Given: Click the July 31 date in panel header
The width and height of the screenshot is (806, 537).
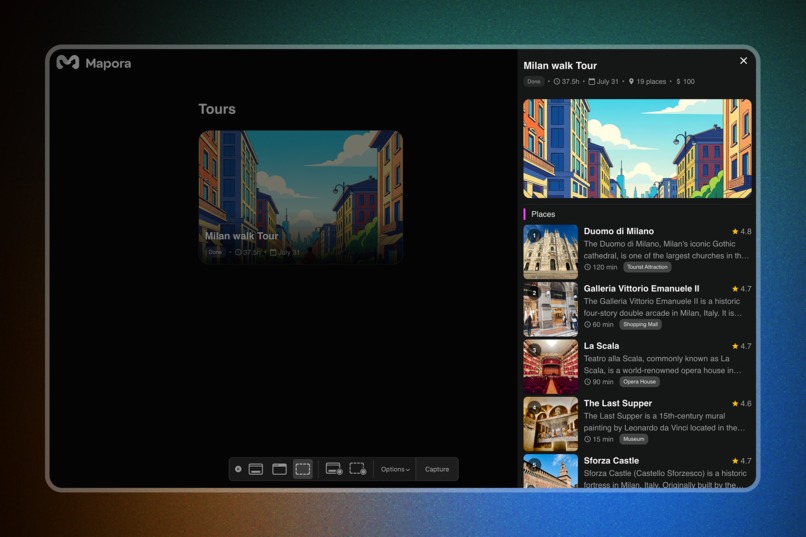Looking at the screenshot, I should [603, 81].
